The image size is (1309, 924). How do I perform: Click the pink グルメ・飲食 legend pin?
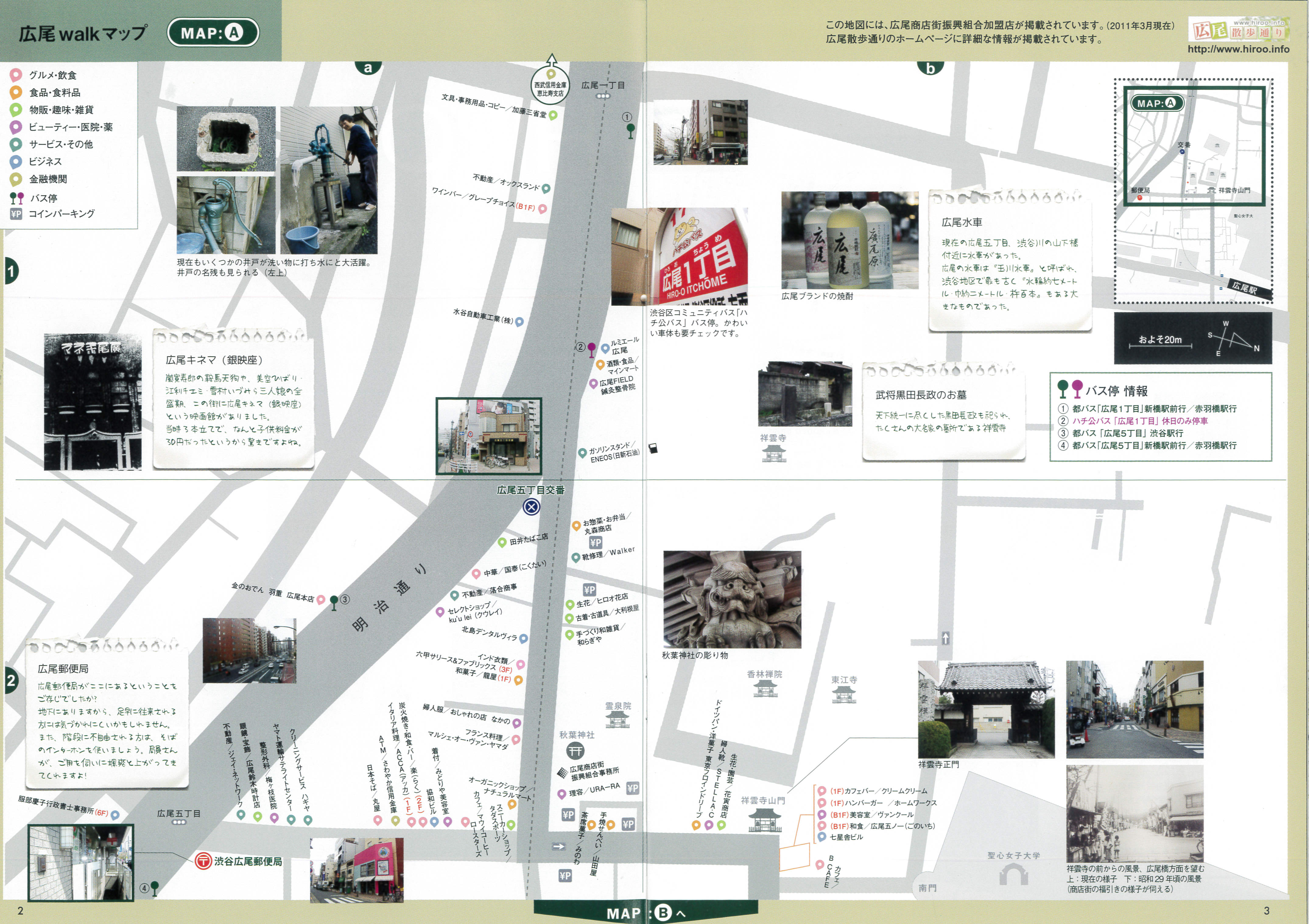pyautogui.click(x=16, y=75)
